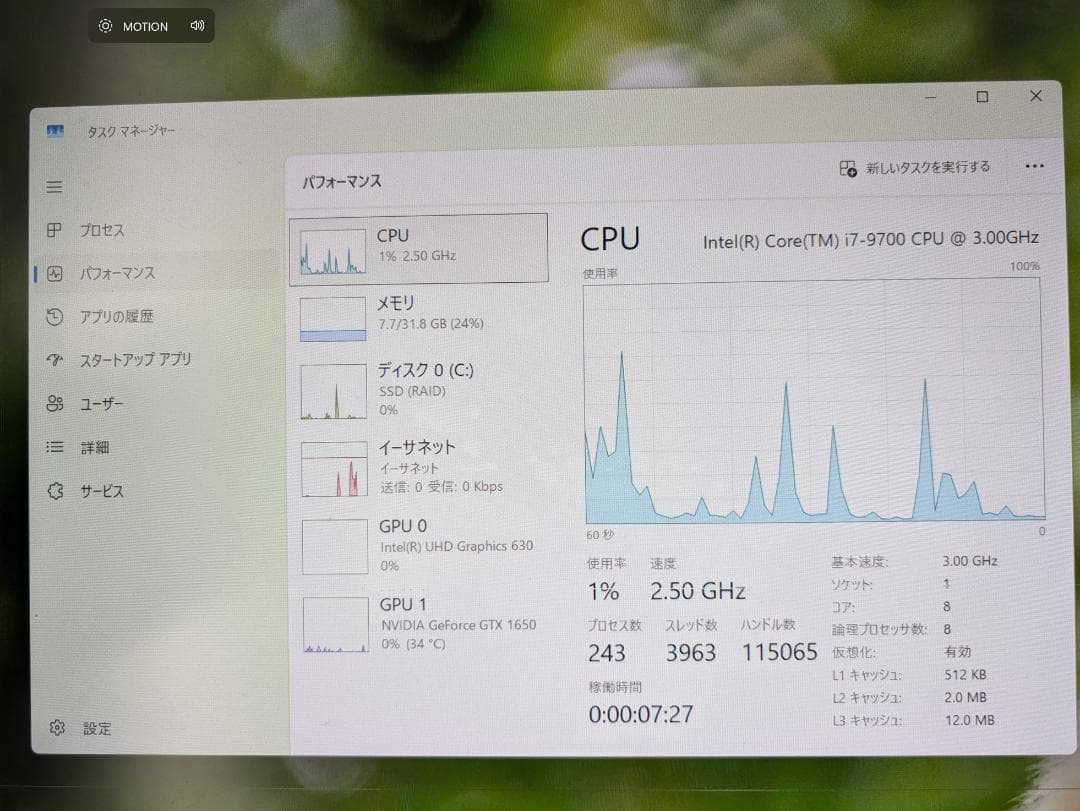Click 新しいタスクを実行する button

tap(915, 167)
